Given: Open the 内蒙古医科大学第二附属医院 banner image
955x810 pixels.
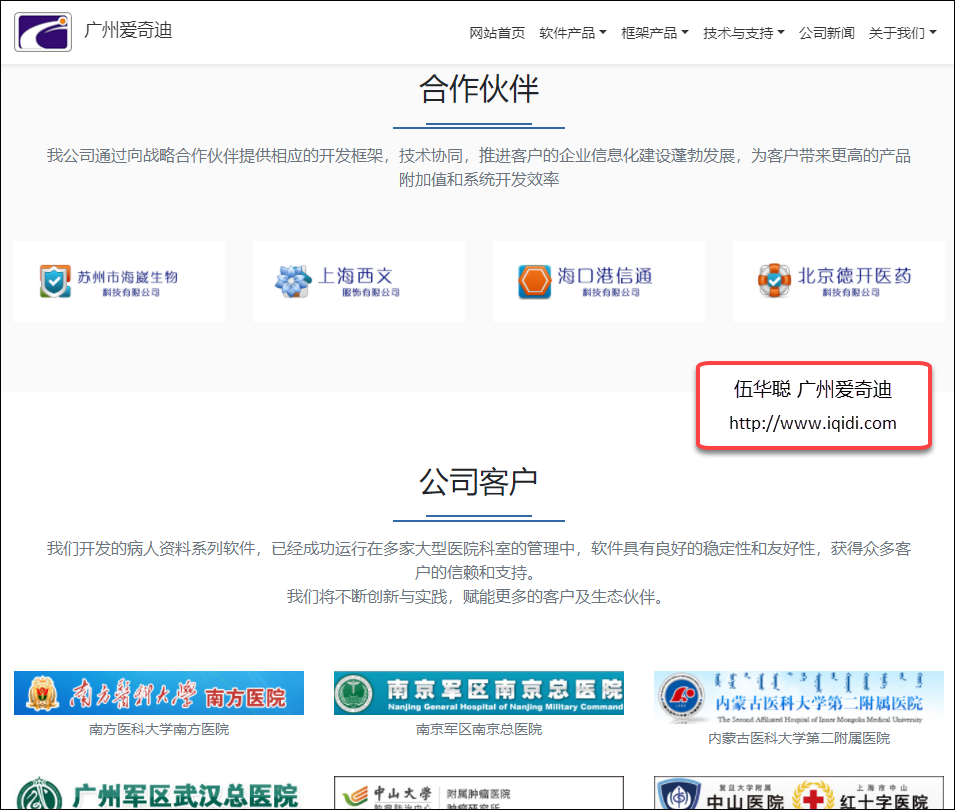Looking at the screenshot, I should point(798,698).
